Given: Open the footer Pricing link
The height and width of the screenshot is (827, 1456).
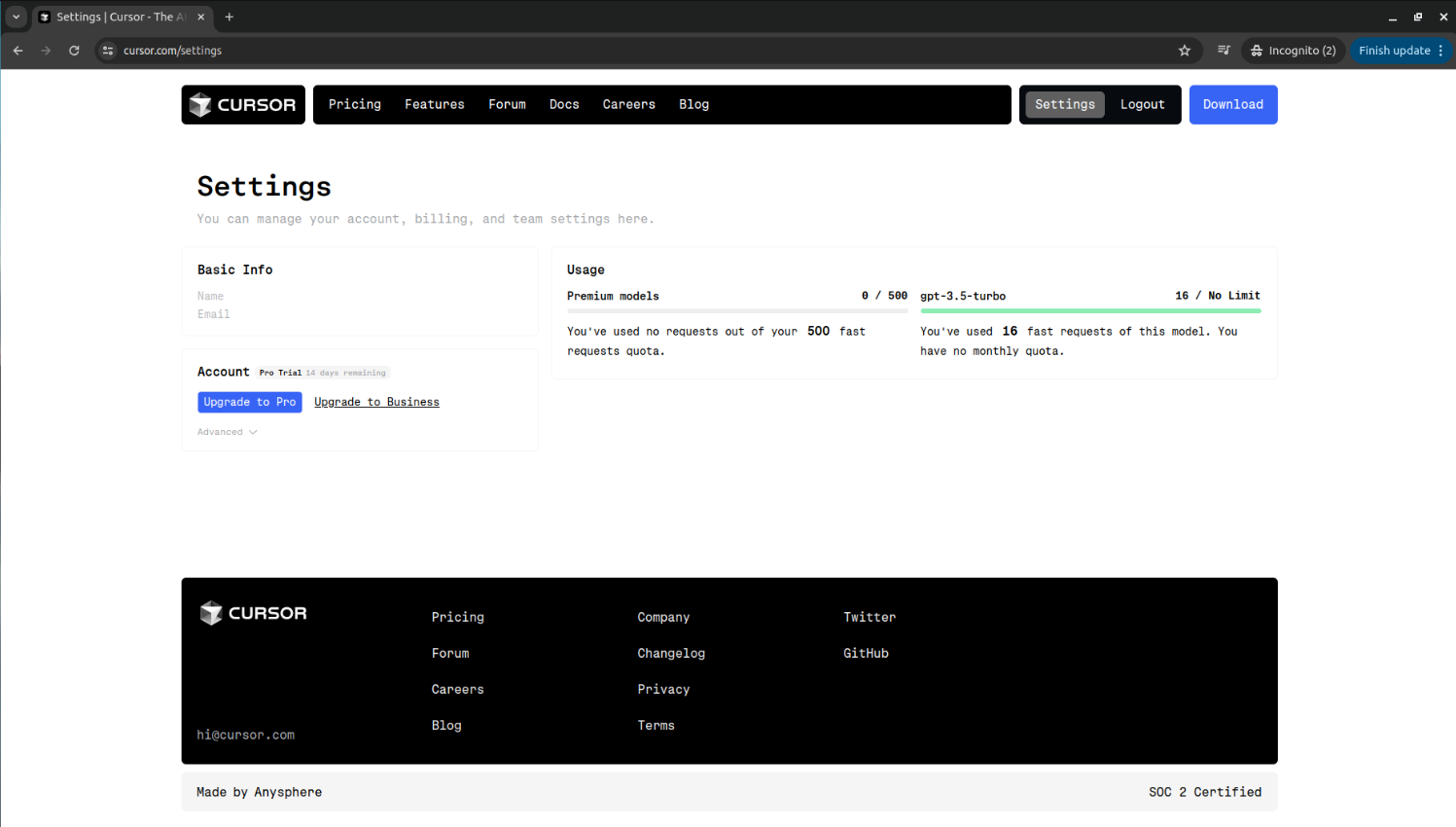Looking at the screenshot, I should tap(458, 617).
